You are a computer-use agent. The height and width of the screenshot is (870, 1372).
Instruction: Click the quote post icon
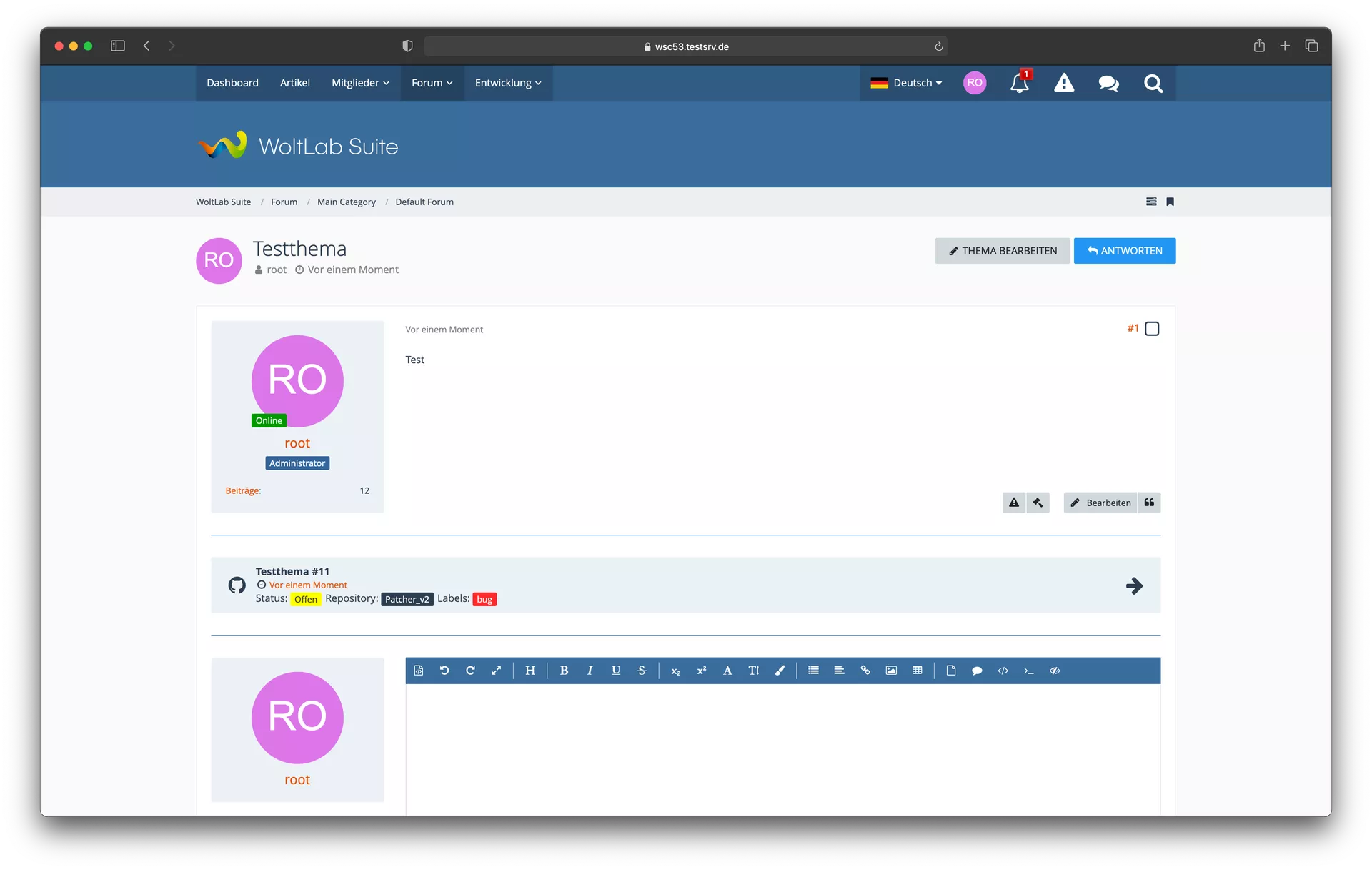point(1149,503)
